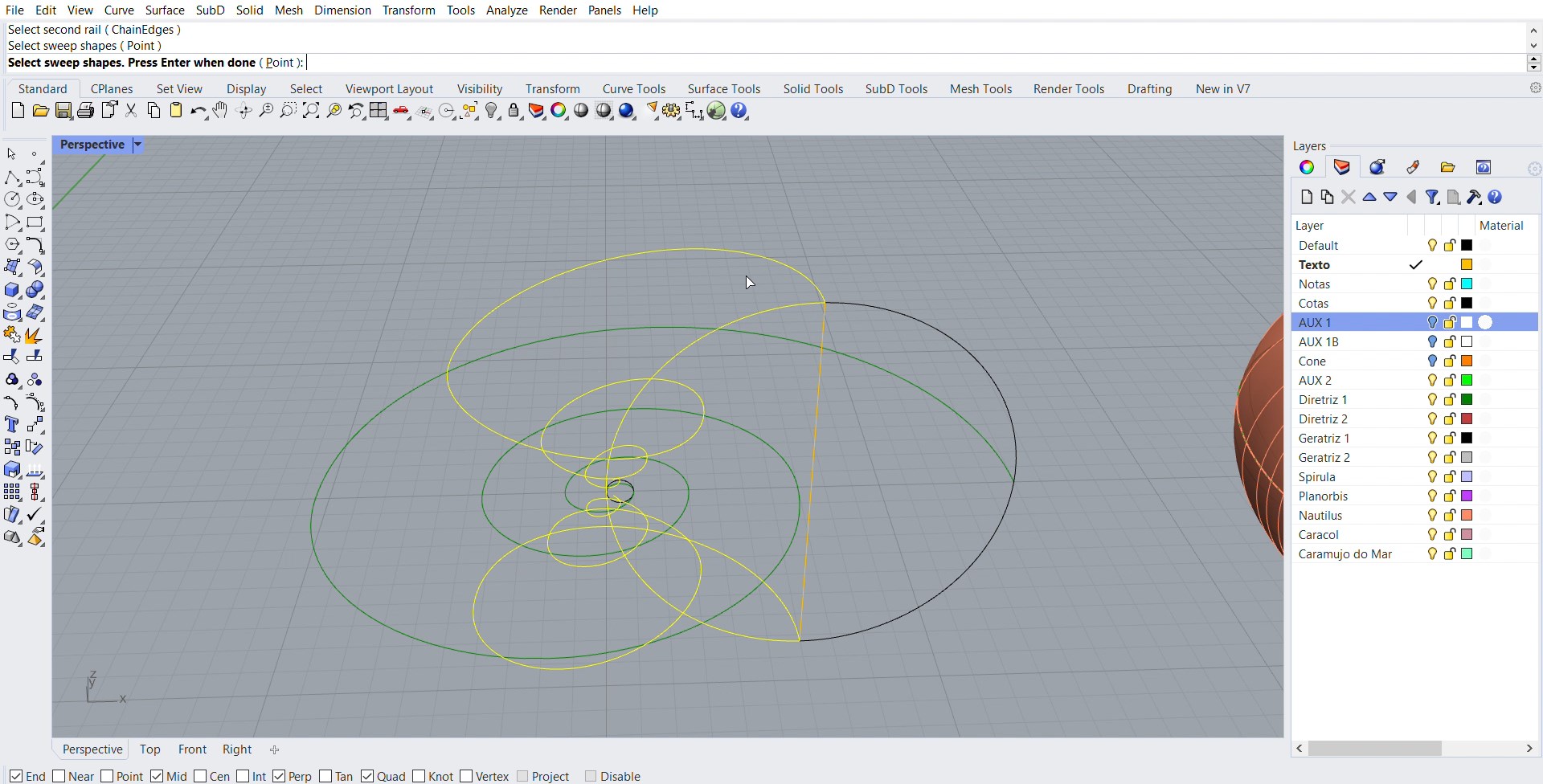This screenshot has width=1543, height=784.
Task: Open the Perspective viewport title dropdown arrow
Action: click(137, 145)
